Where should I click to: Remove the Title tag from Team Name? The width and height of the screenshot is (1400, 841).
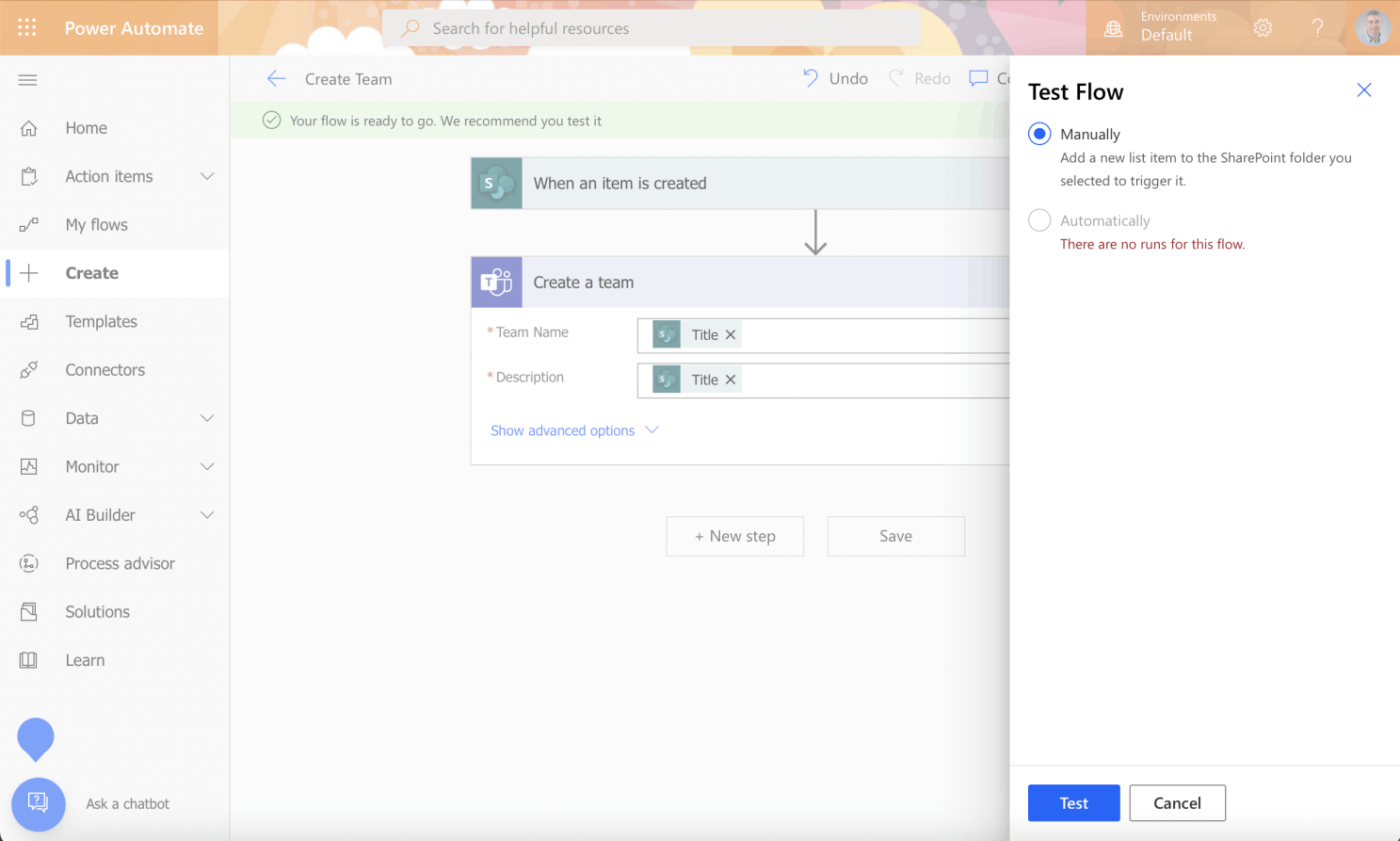(731, 335)
